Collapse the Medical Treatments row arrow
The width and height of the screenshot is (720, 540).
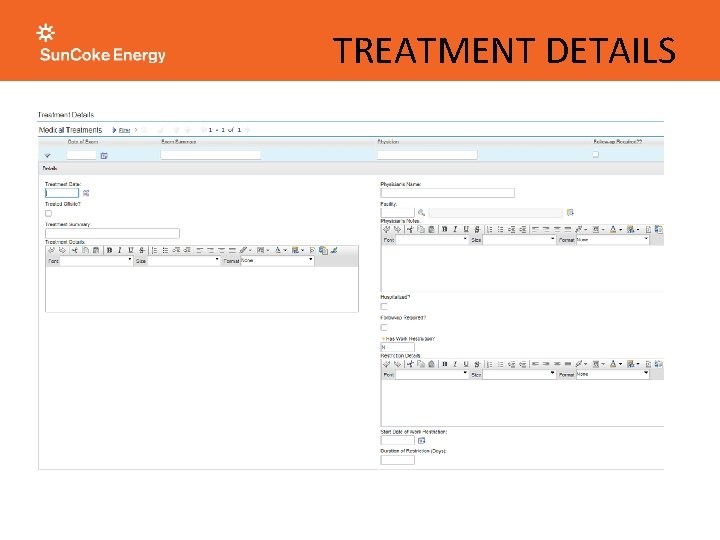47,156
